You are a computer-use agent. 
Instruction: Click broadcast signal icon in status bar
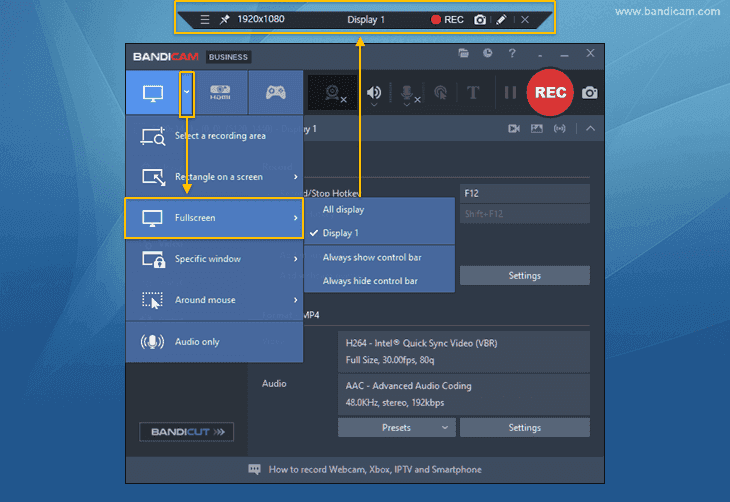click(x=560, y=129)
